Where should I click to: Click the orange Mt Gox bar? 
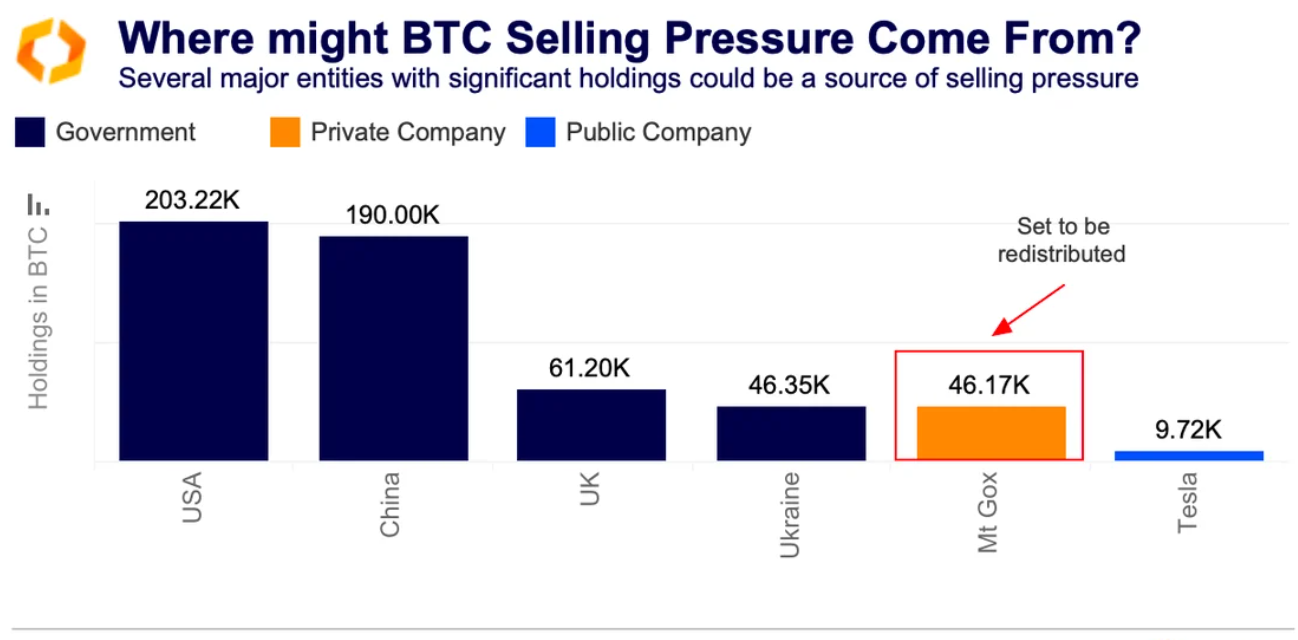[x=991, y=433]
